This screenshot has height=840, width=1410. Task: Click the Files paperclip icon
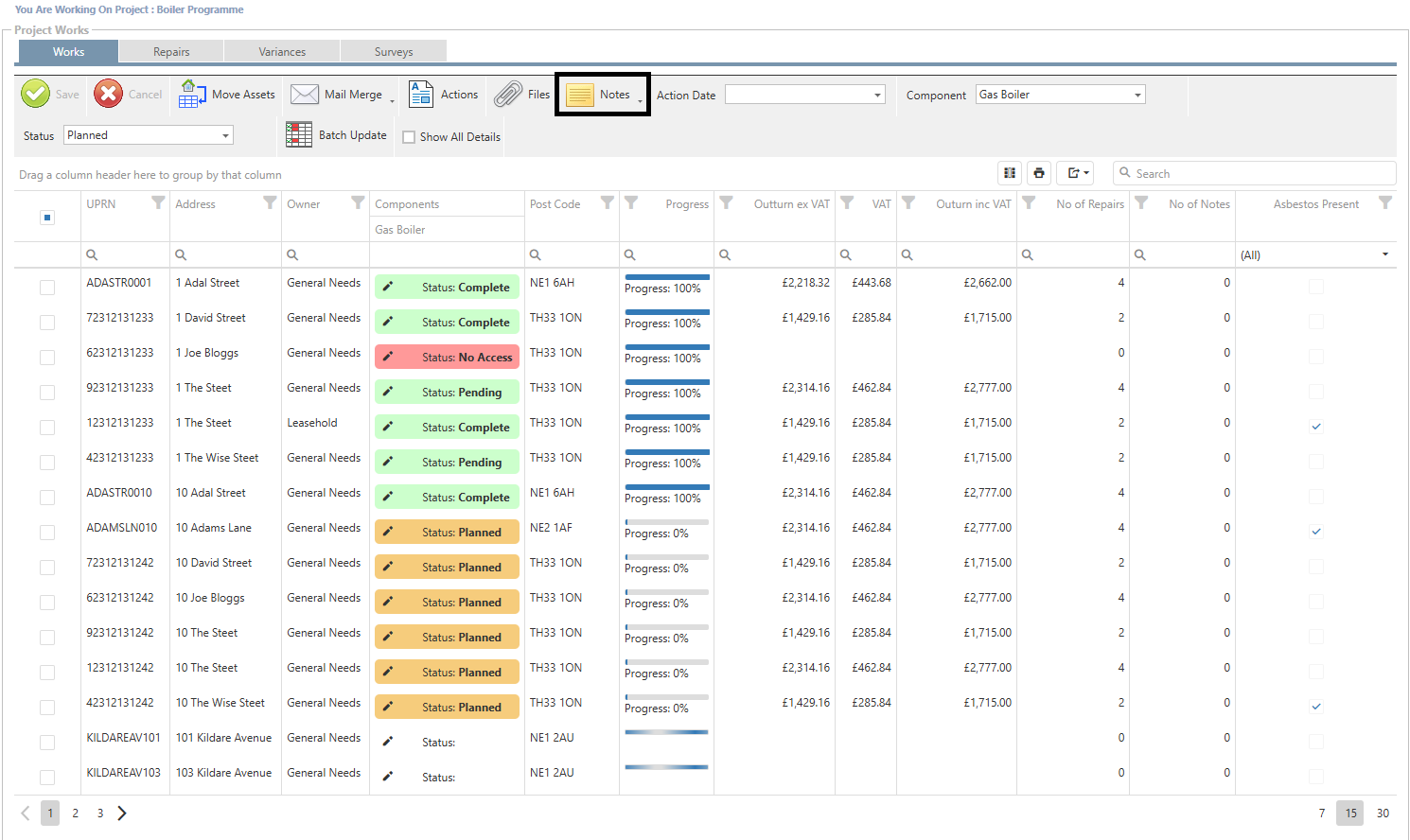coord(508,94)
